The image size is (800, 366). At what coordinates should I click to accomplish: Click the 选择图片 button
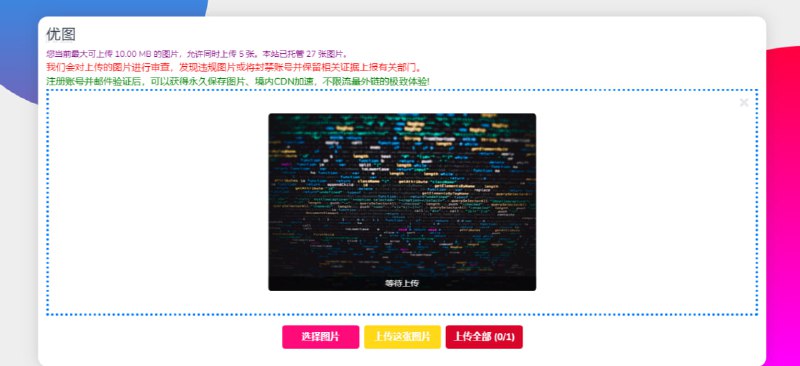320,337
